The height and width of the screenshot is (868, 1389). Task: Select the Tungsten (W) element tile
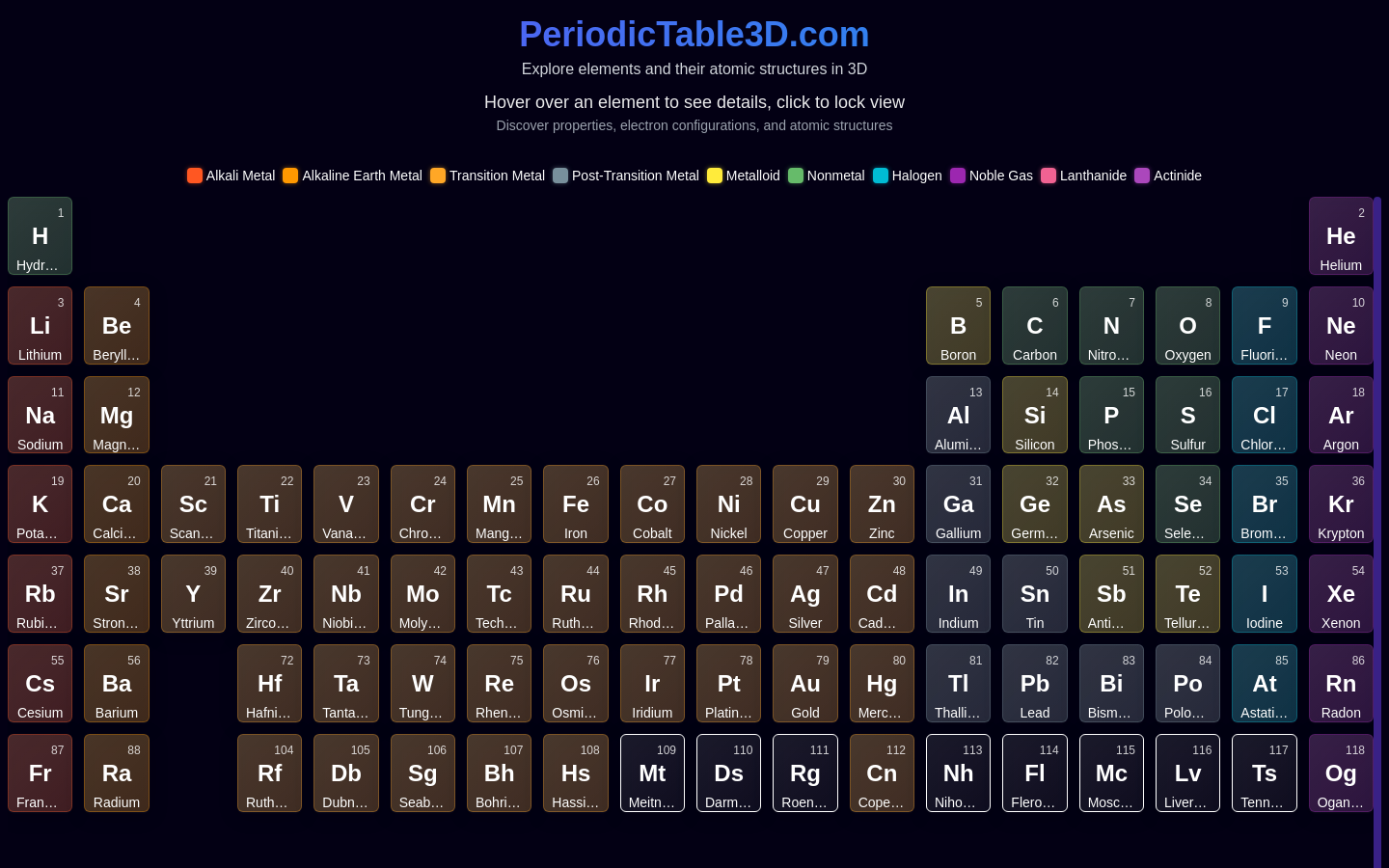click(422, 684)
